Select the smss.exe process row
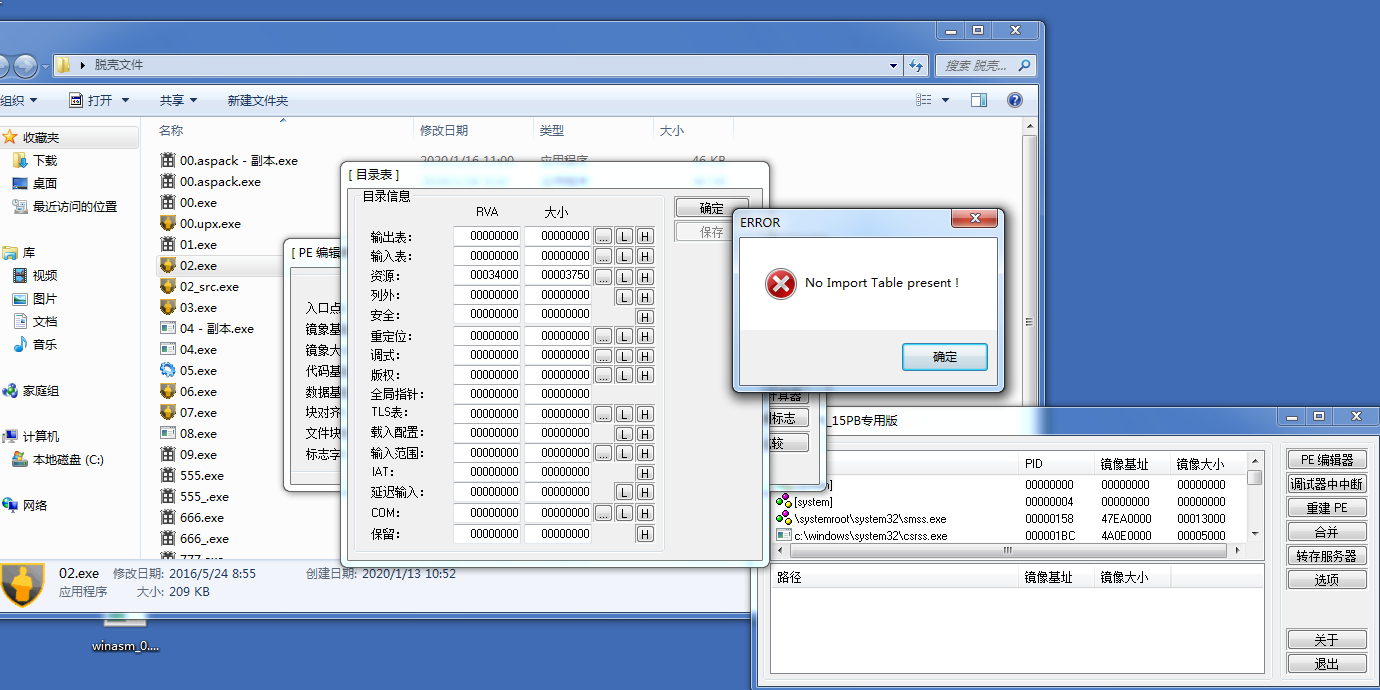 1008,519
